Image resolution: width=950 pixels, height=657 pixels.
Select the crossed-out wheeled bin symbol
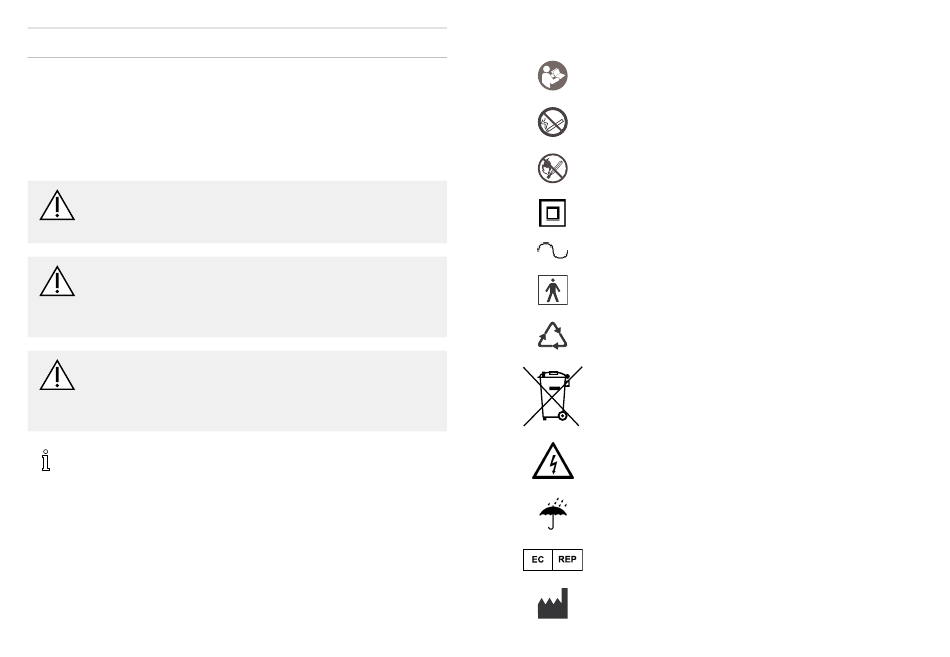click(553, 396)
